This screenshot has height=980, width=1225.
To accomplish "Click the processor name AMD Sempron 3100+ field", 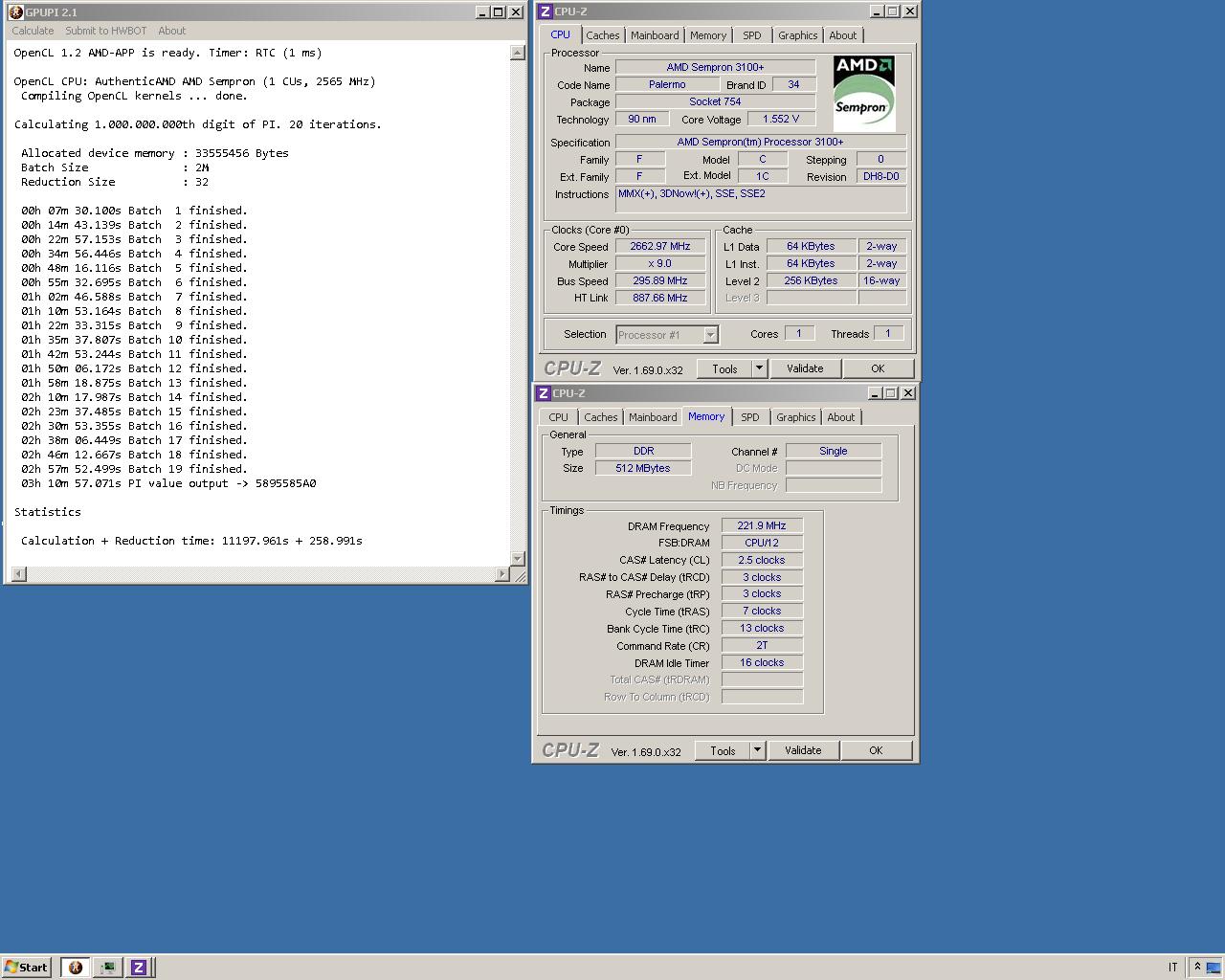I will coord(715,67).
